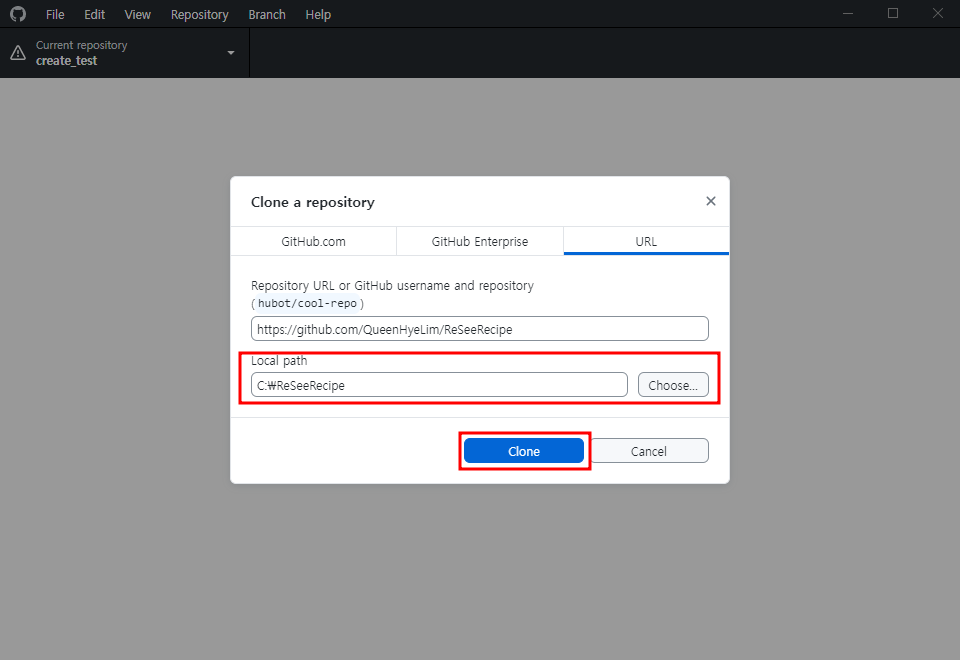Click the Clone a repository title

(x=312, y=202)
